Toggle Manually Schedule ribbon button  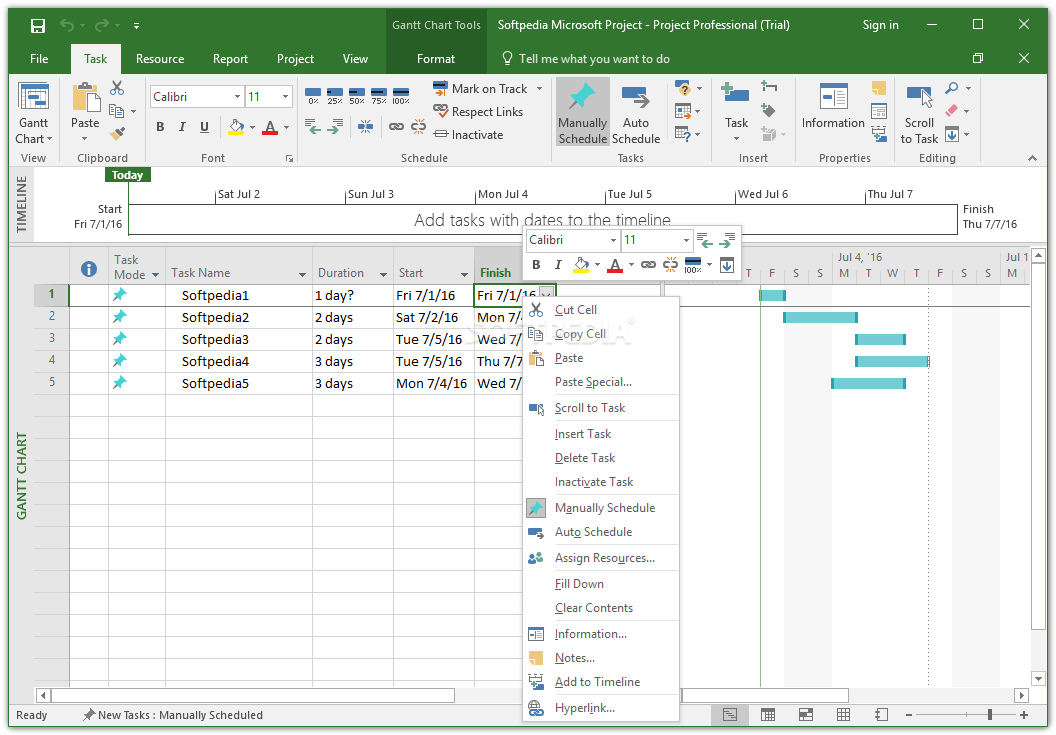point(583,113)
